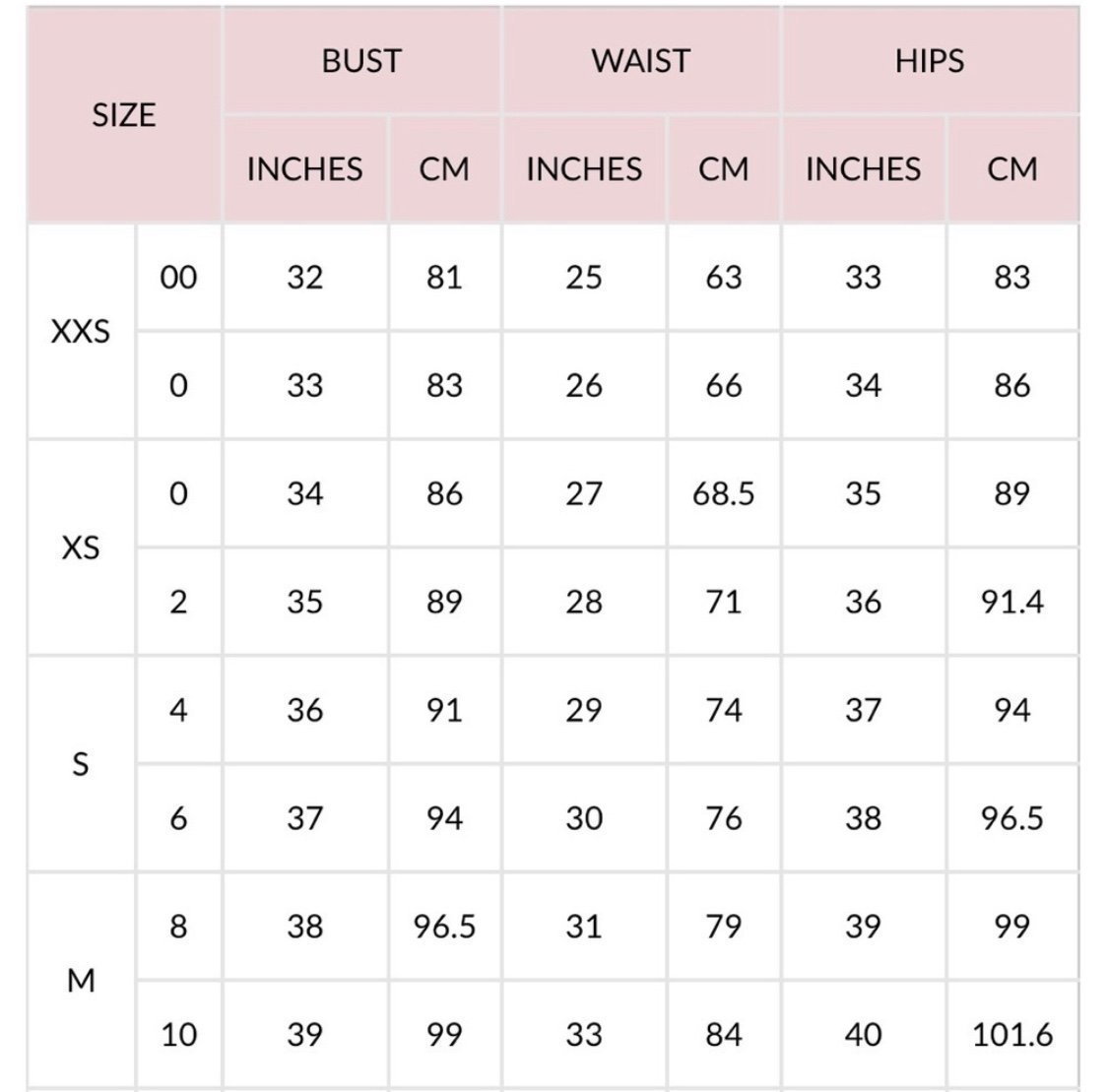Click the S size label
Screen dimensions: 1108x1092
(81, 764)
